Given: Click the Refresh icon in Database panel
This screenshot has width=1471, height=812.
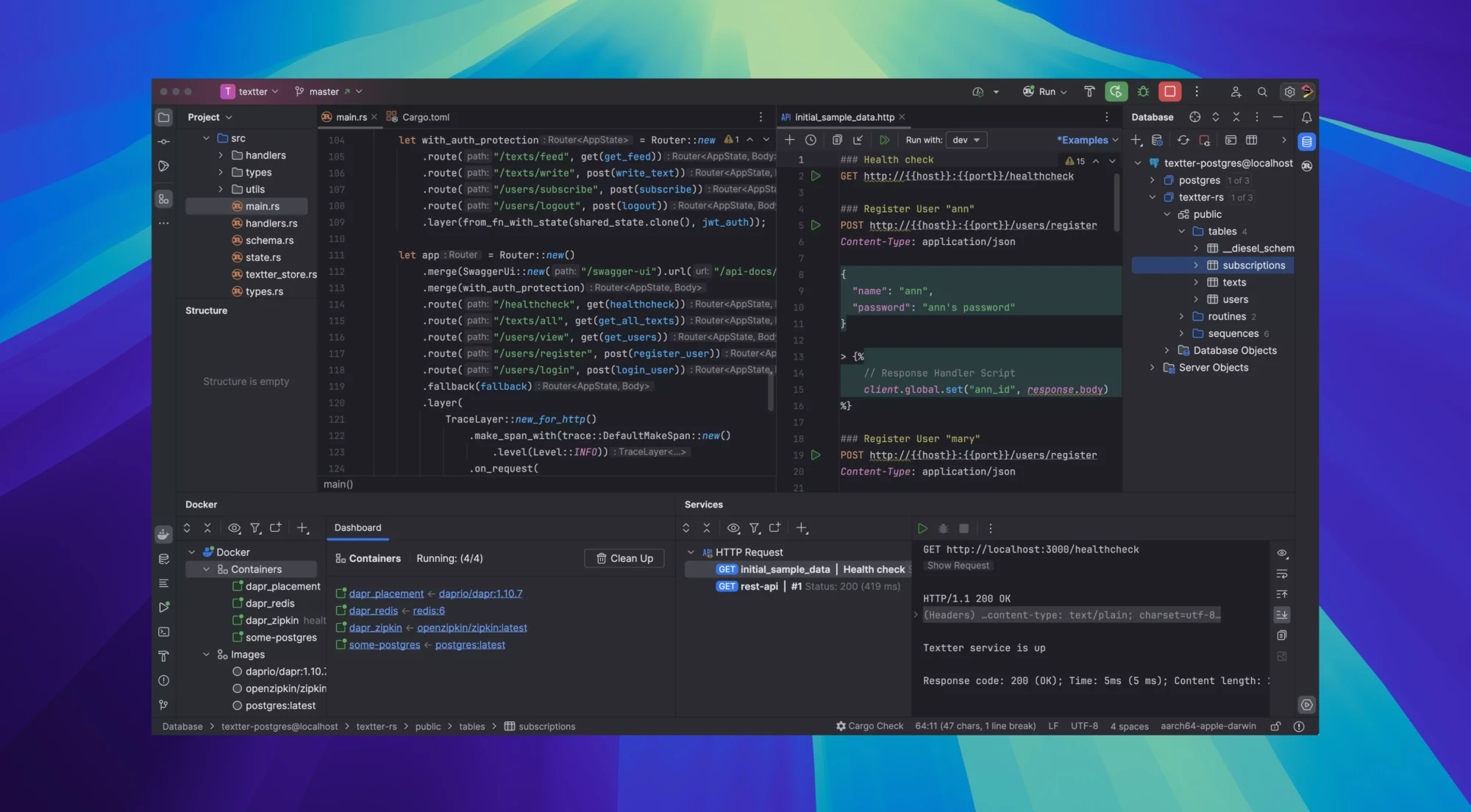Looking at the screenshot, I should click(x=1183, y=140).
